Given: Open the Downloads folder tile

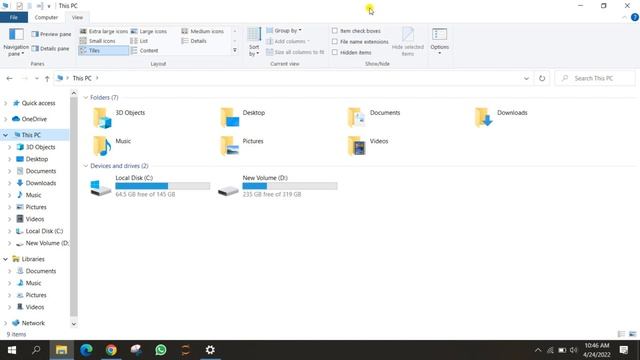Looking at the screenshot, I should tap(501, 117).
